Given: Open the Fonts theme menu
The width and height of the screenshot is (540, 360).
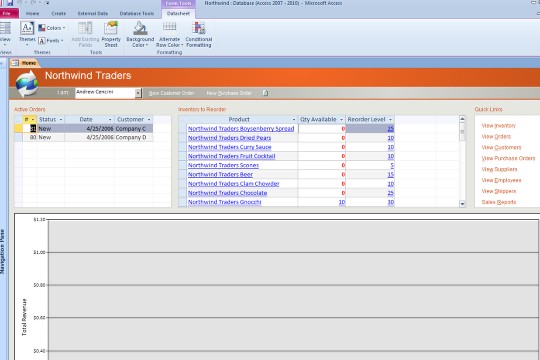Looking at the screenshot, I should [x=51, y=41].
